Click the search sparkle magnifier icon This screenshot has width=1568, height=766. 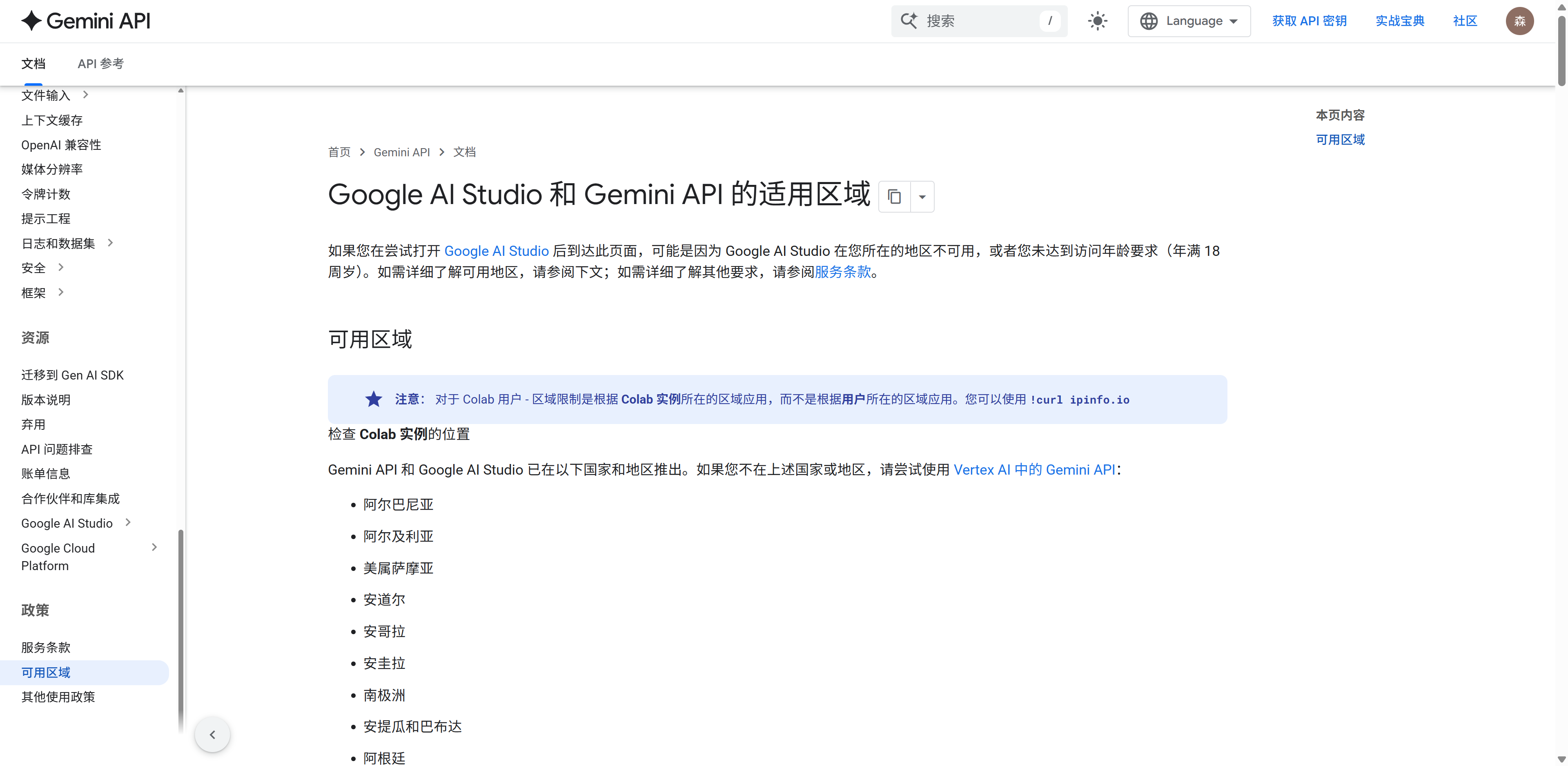(x=909, y=21)
